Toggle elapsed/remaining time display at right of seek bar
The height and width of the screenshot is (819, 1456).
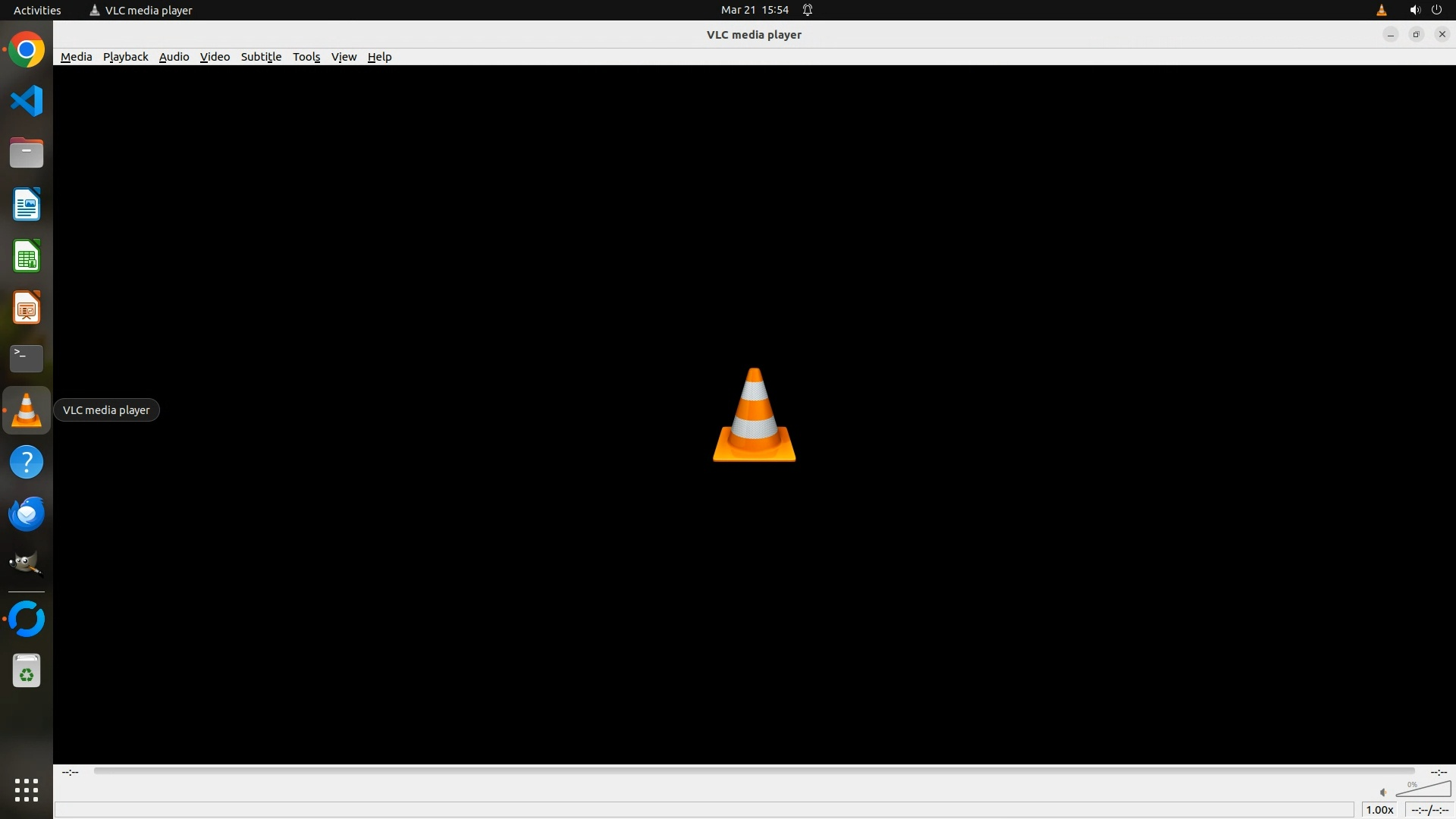[1438, 772]
